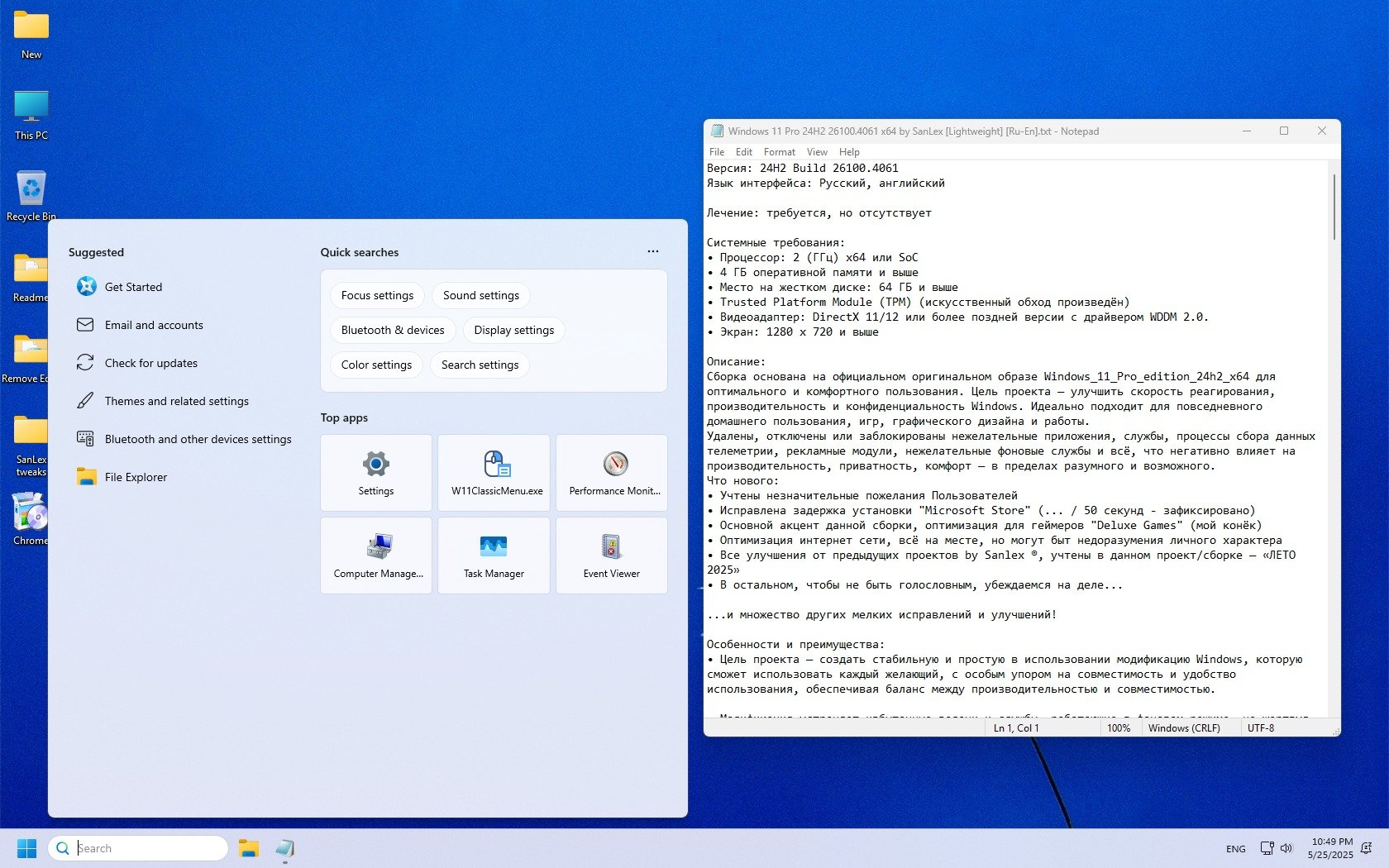Open Settings from Top apps

click(x=375, y=473)
